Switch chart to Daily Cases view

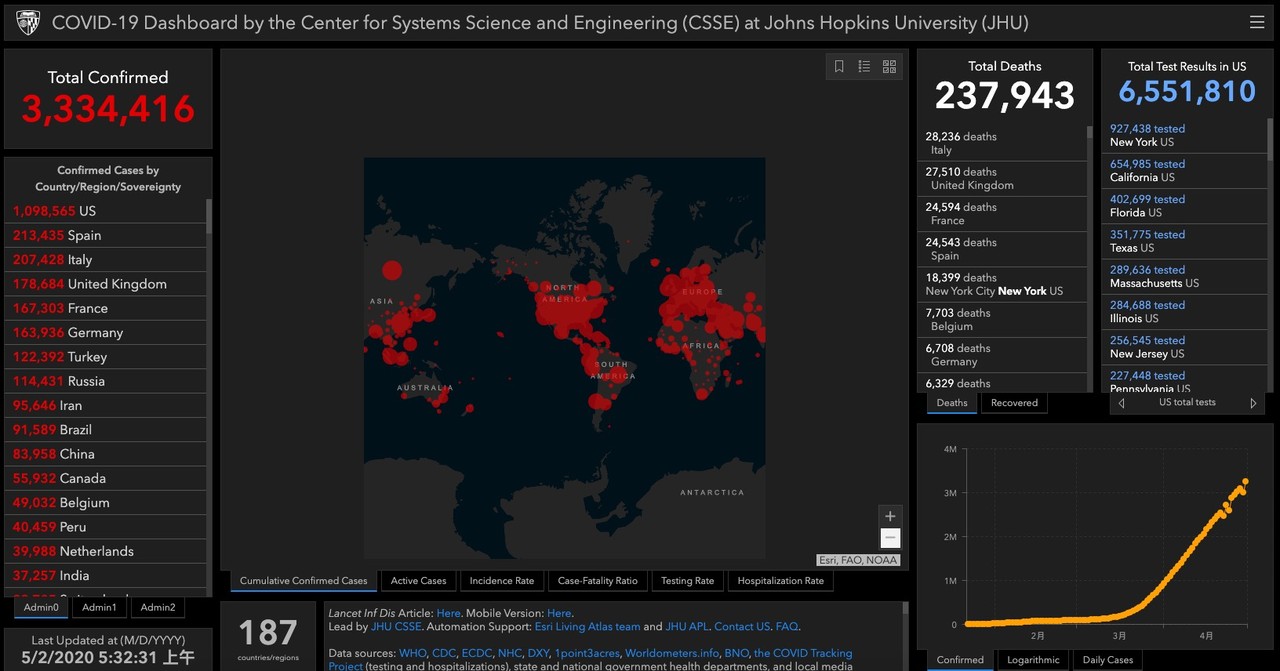(x=1108, y=660)
